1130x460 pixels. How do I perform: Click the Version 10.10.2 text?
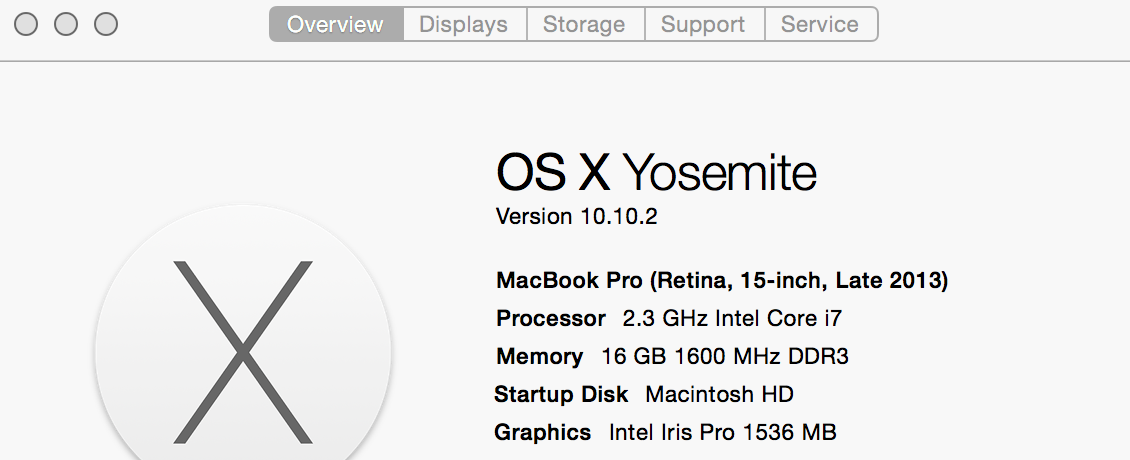(577, 217)
